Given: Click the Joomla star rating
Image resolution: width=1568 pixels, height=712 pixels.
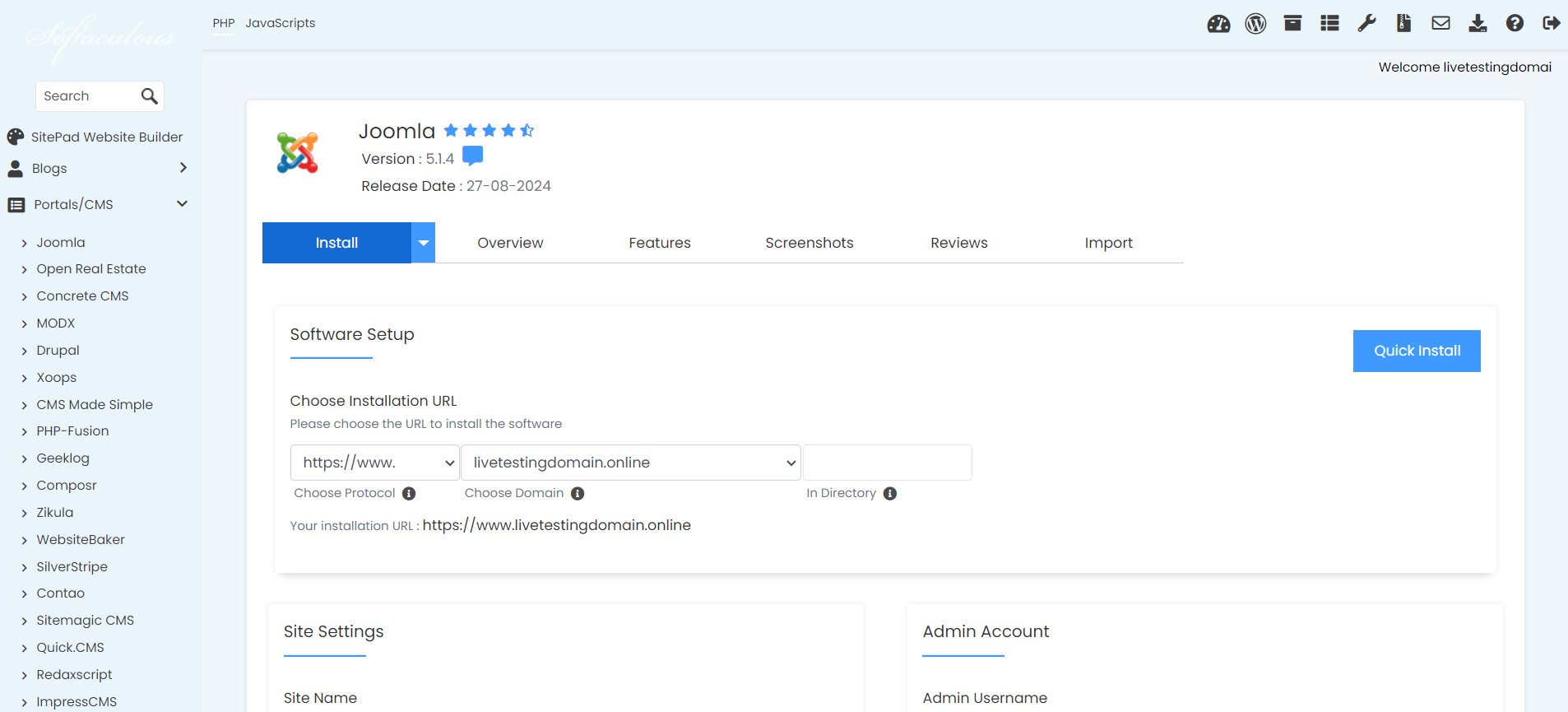Looking at the screenshot, I should pyautogui.click(x=489, y=130).
